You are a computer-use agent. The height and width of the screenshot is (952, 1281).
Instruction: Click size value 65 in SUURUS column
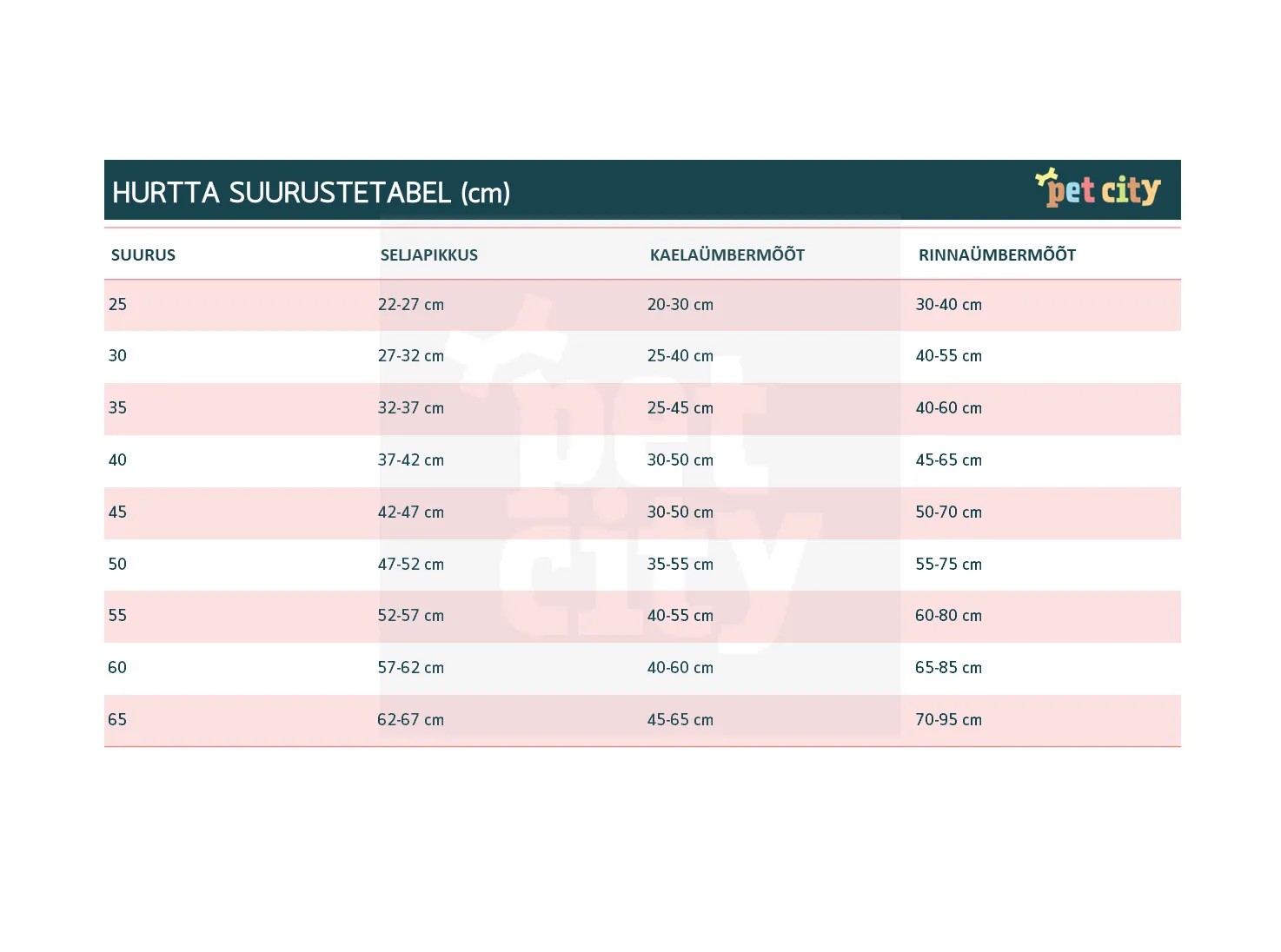tap(117, 720)
